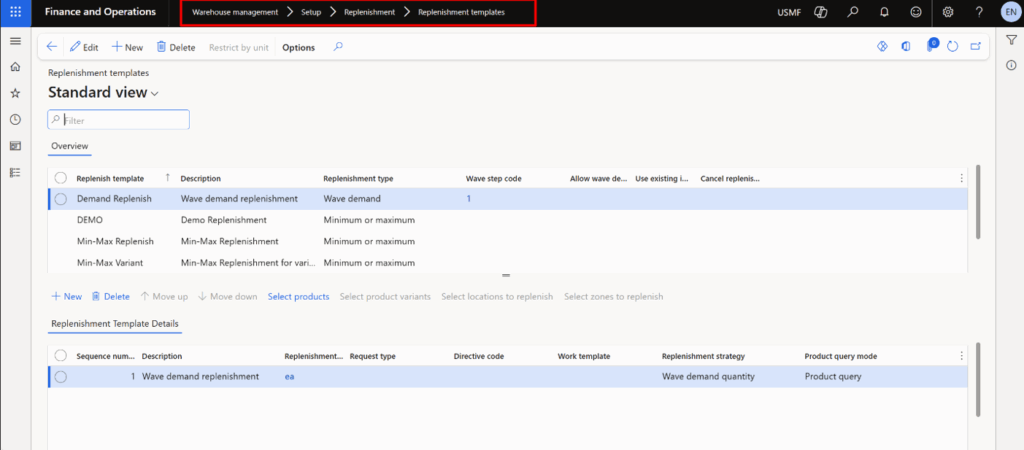The width and height of the screenshot is (1024, 450).
Task: Open Favorites star icon in sidebar
Action: [15, 93]
